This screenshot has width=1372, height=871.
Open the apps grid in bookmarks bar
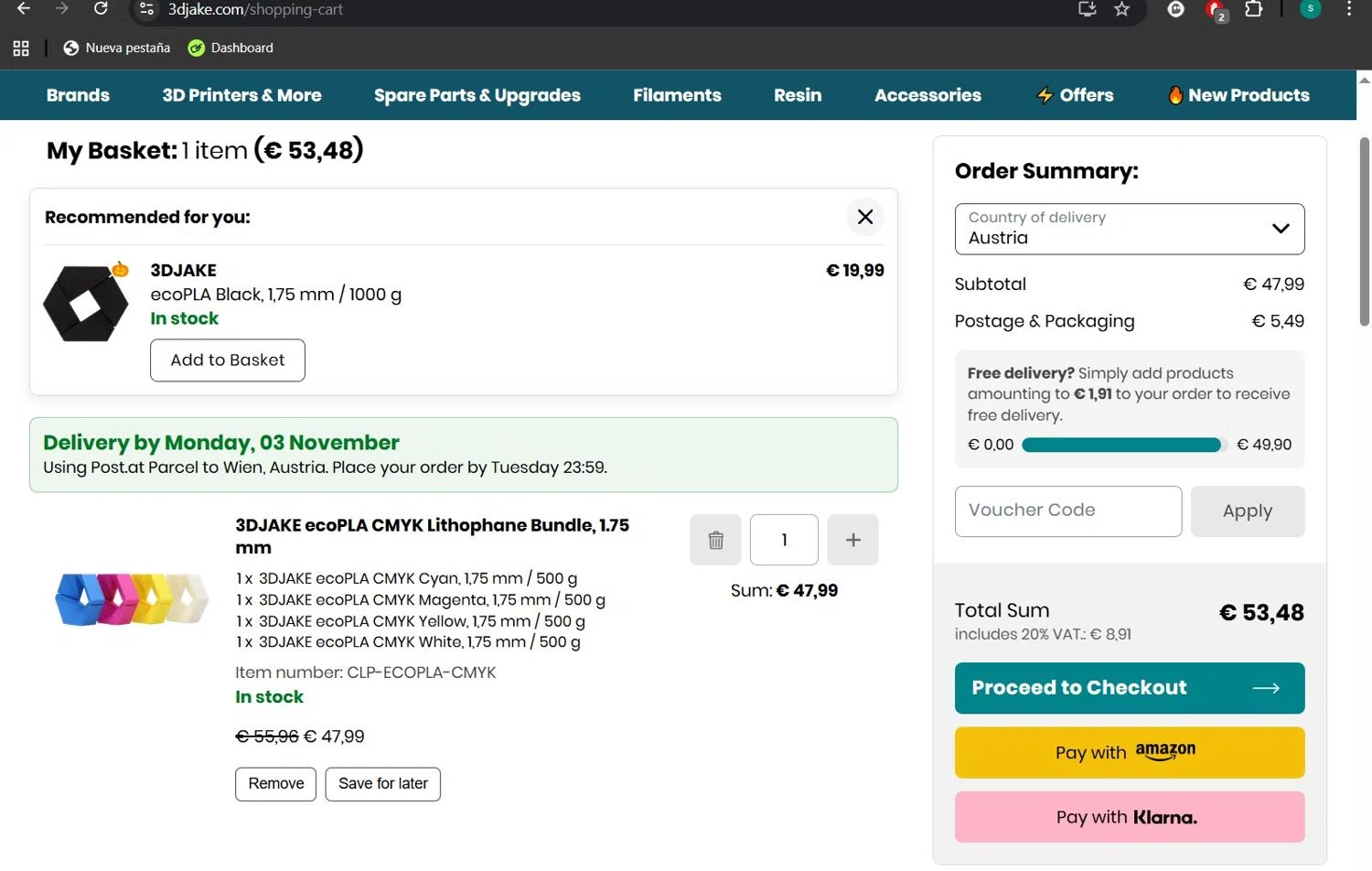coord(21,48)
